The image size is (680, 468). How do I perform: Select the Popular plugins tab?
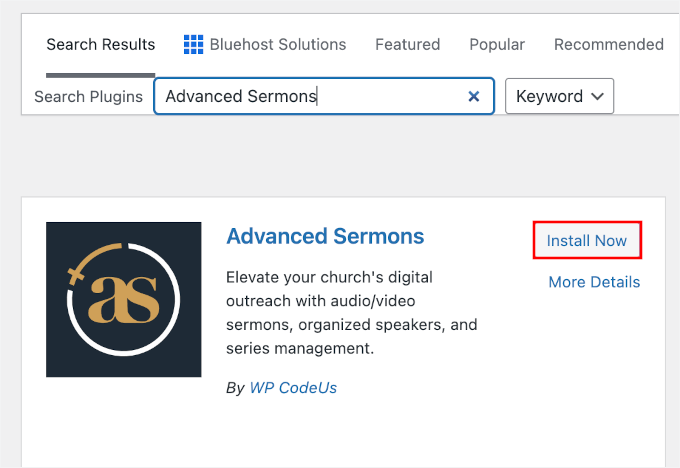click(497, 45)
